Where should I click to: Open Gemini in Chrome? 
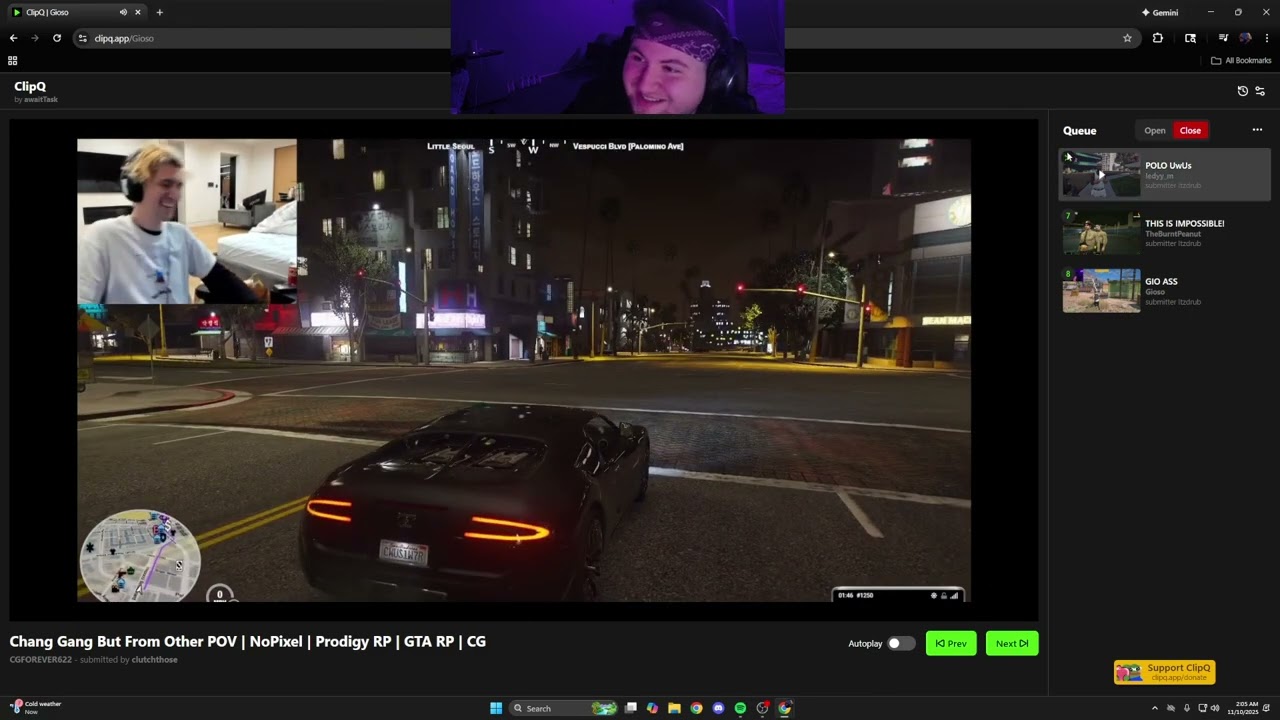click(1160, 13)
